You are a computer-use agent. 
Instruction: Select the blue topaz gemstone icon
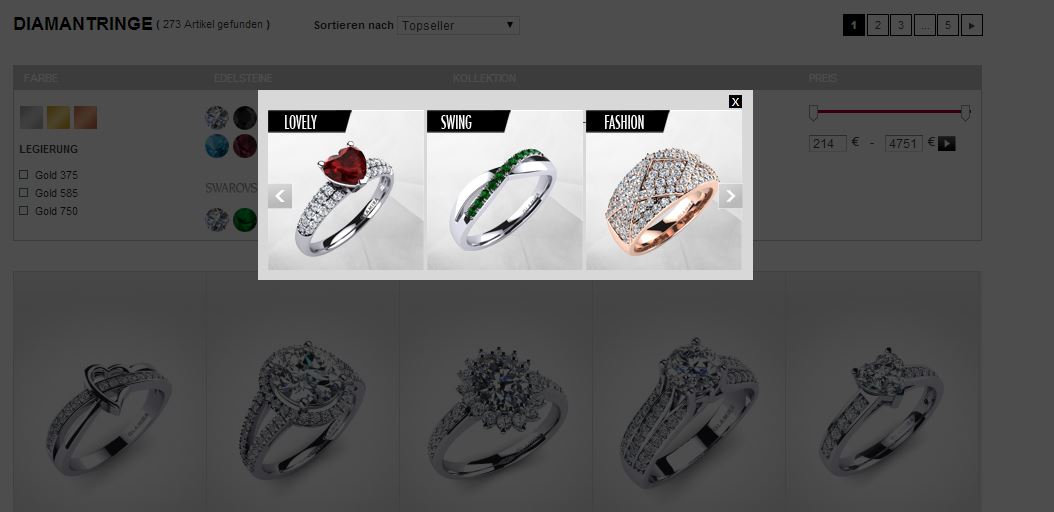point(216,146)
